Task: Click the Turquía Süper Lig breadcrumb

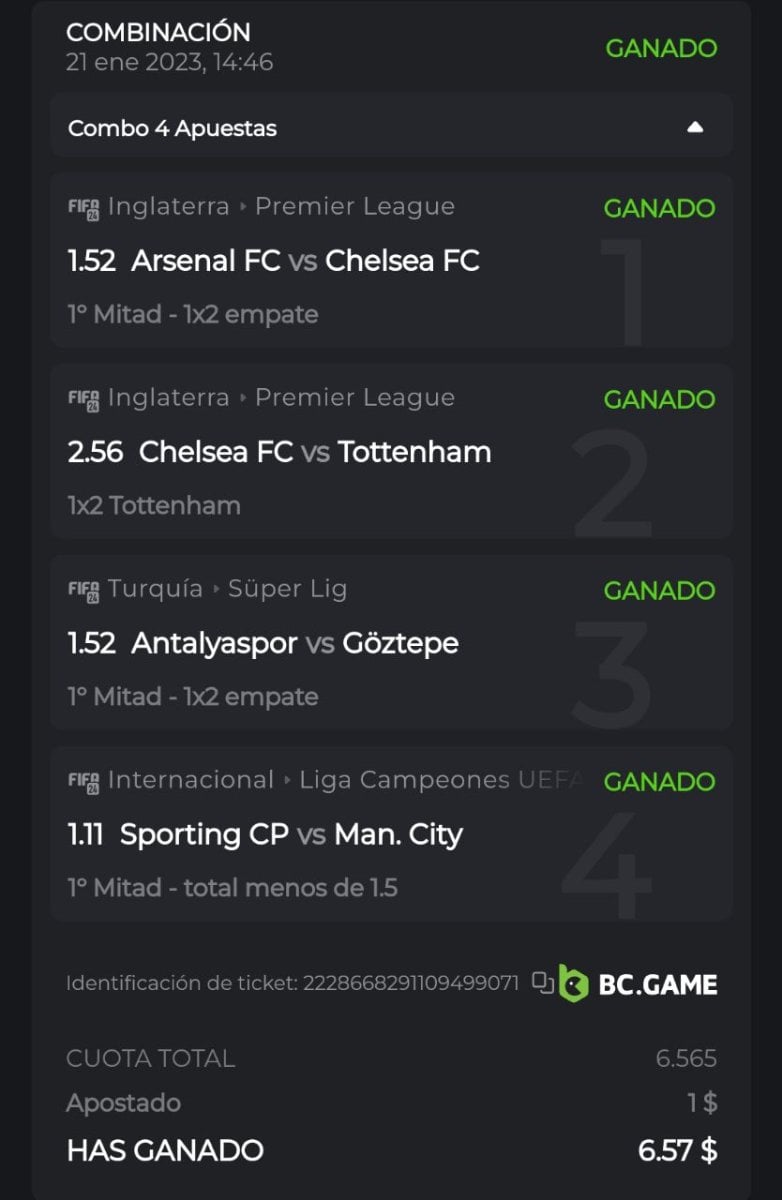Action: [x=227, y=589]
